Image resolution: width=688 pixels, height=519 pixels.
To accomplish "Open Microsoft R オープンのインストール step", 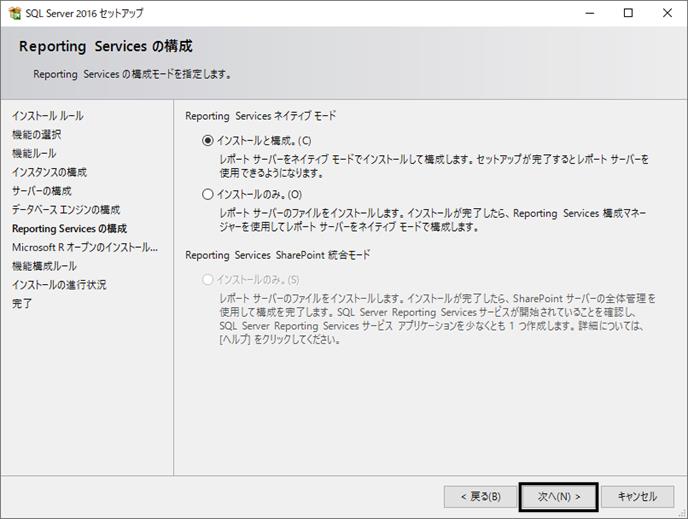I will (x=85, y=247).
